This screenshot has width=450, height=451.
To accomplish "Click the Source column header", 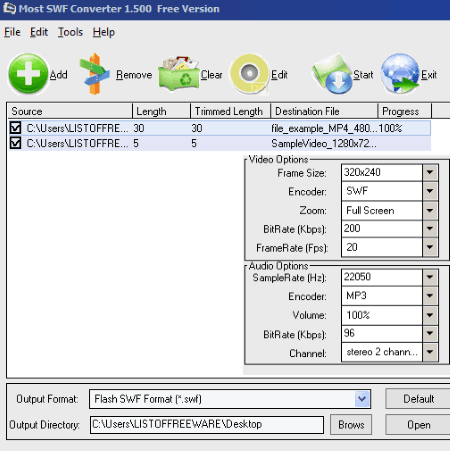I will pos(70,111).
